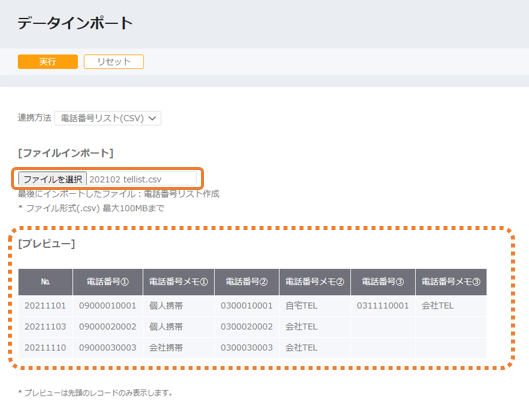This screenshot has width=529, height=407.
Task: Click the ファイルを選択 button
Action: click(x=52, y=179)
